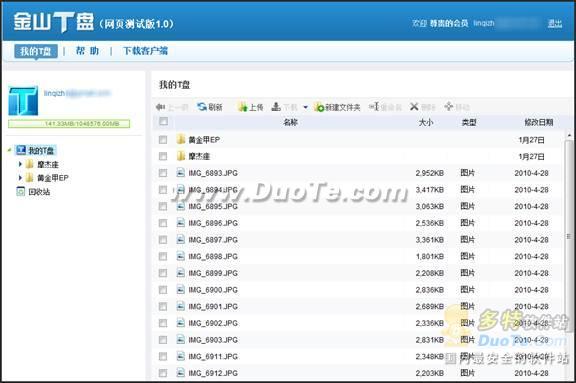The width and height of the screenshot is (576, 383).
Task: Expand the 黄金甲EP folder in sidebar tree
Action: coord(20,178)
